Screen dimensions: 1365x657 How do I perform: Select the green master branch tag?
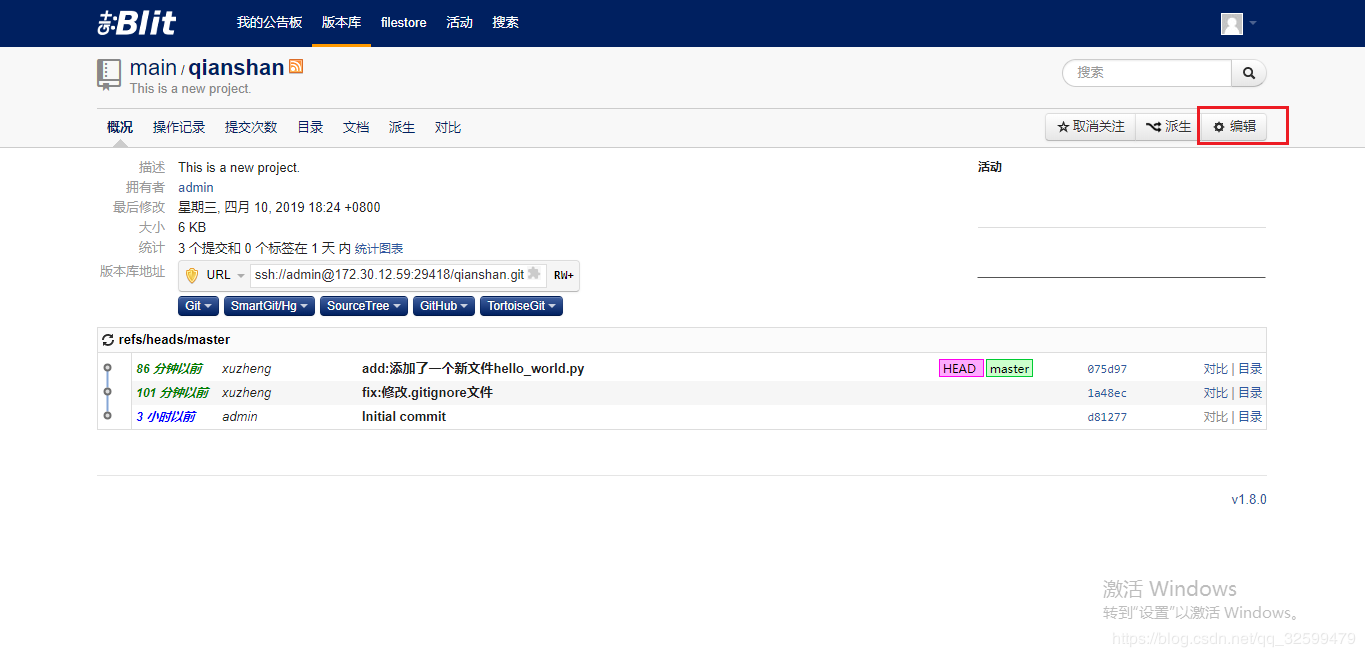point(1010,369)
